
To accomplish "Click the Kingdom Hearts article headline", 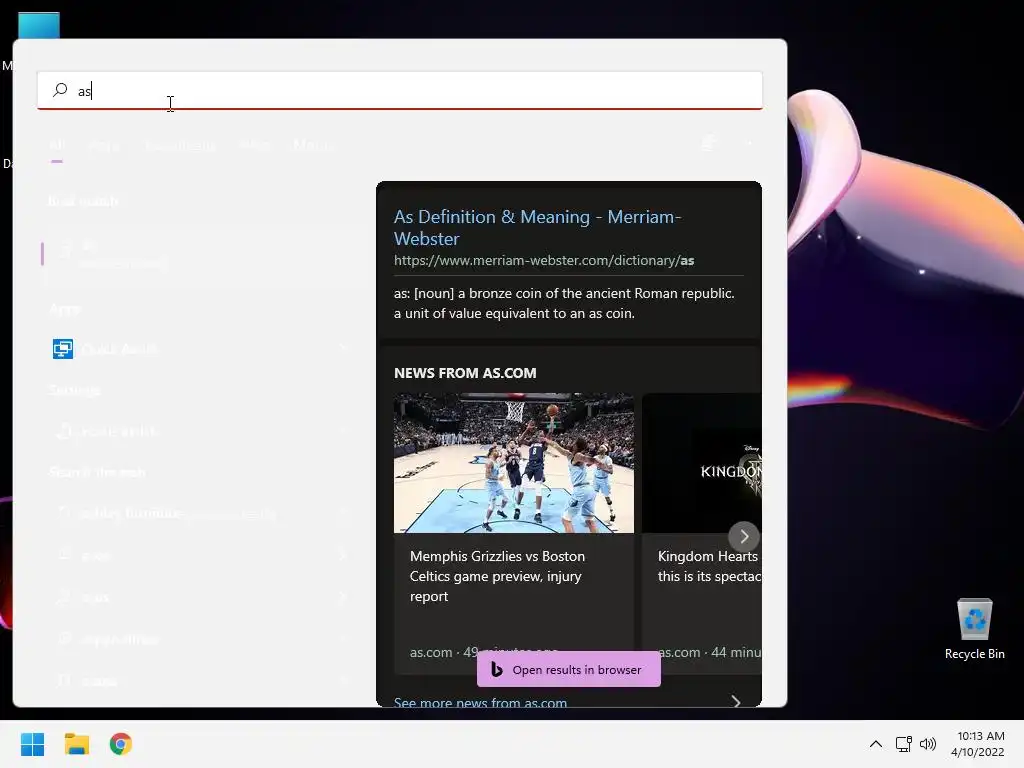I will click(709, 566).
